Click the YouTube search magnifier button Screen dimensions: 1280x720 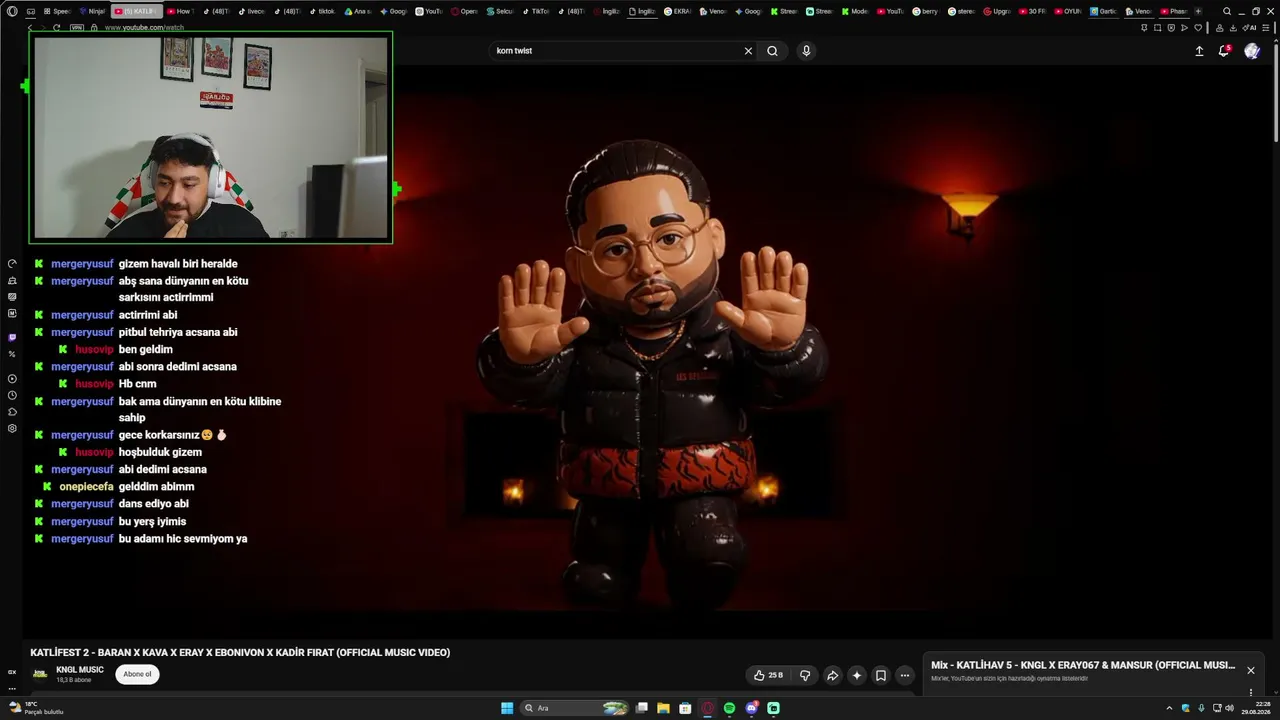772,51
